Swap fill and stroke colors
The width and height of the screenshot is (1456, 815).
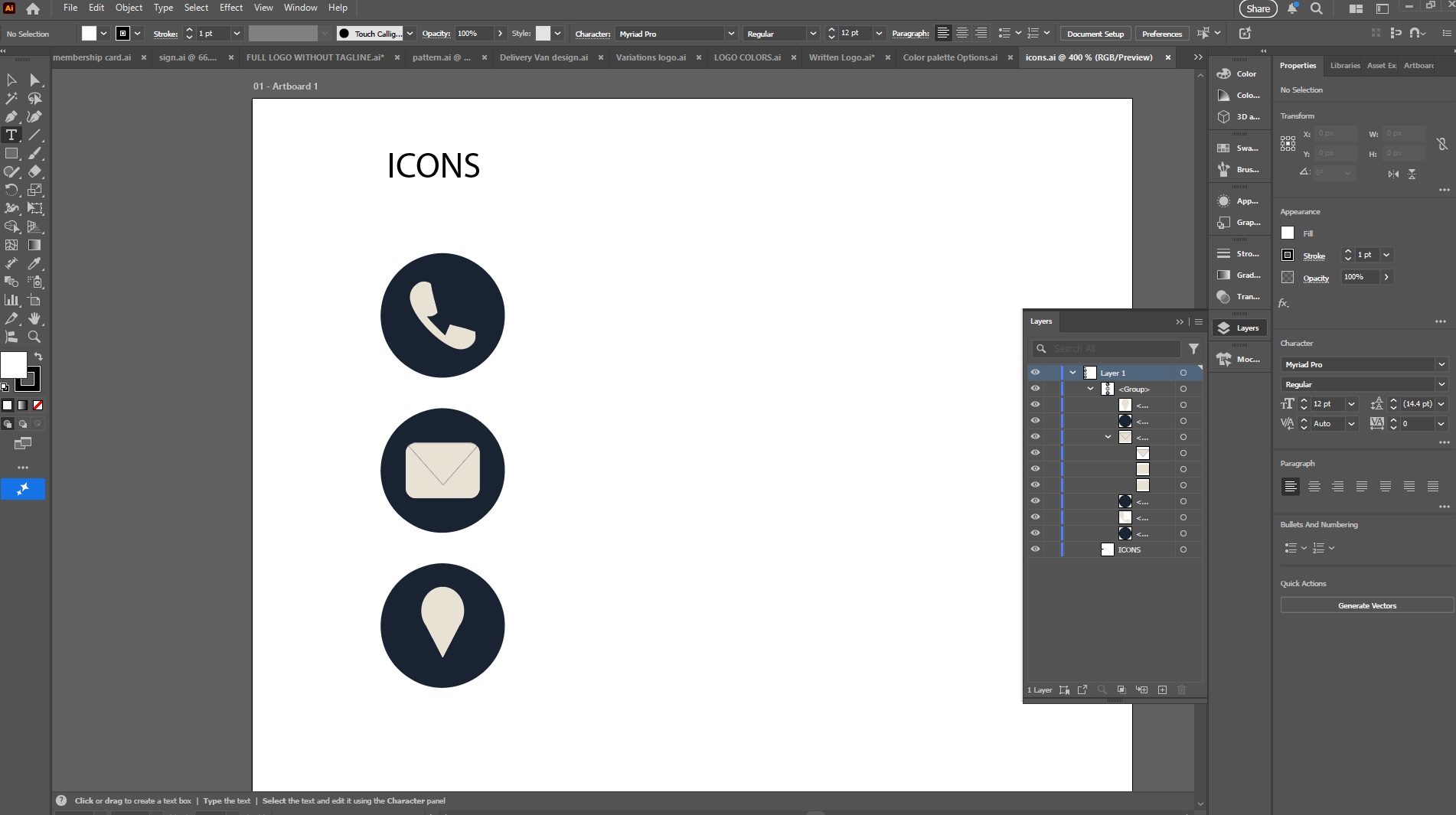click(x=38, y=357)
